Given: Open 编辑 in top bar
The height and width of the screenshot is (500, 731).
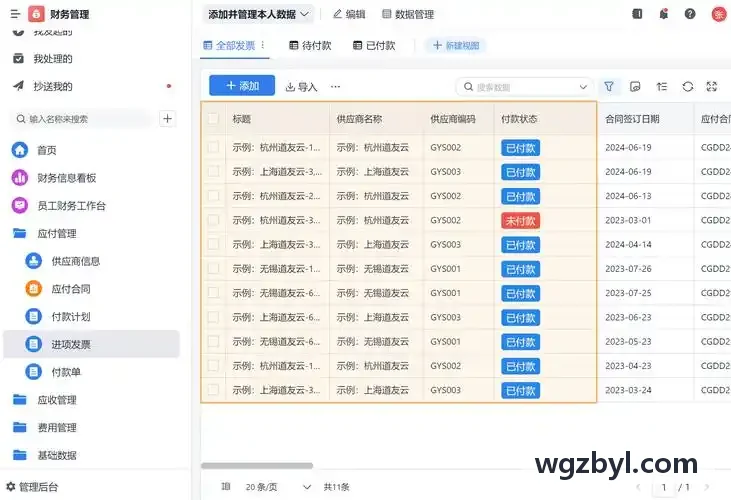Looking at the screenshot, I should pyautogui.click(x=349, y=14).
